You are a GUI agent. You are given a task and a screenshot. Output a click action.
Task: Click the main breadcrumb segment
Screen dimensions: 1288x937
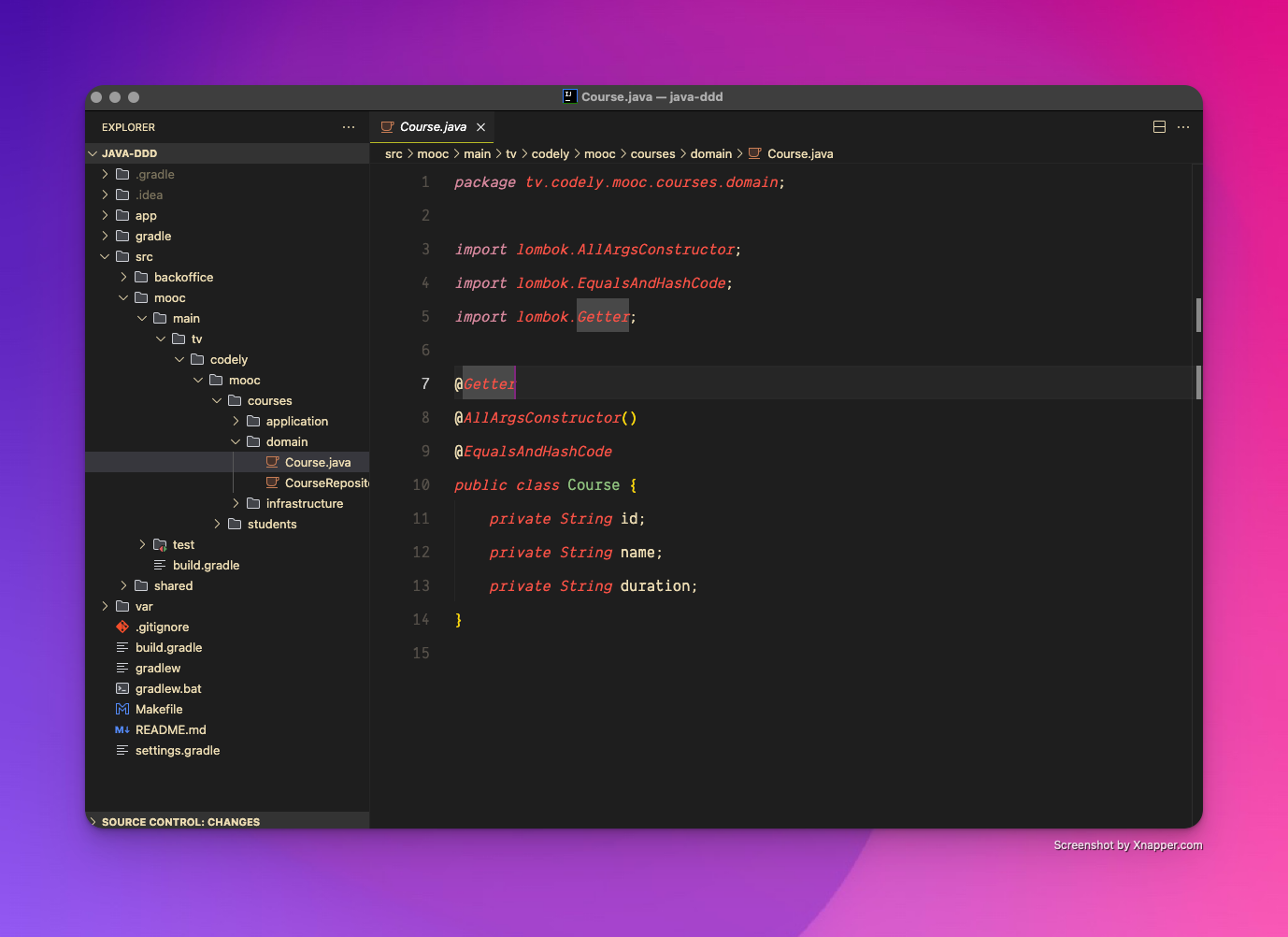coord(477,153)
